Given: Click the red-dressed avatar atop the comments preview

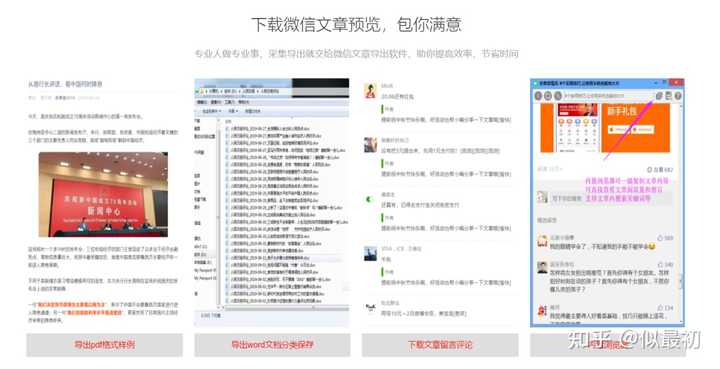Looking at the screenshot, I should point(370,90).
